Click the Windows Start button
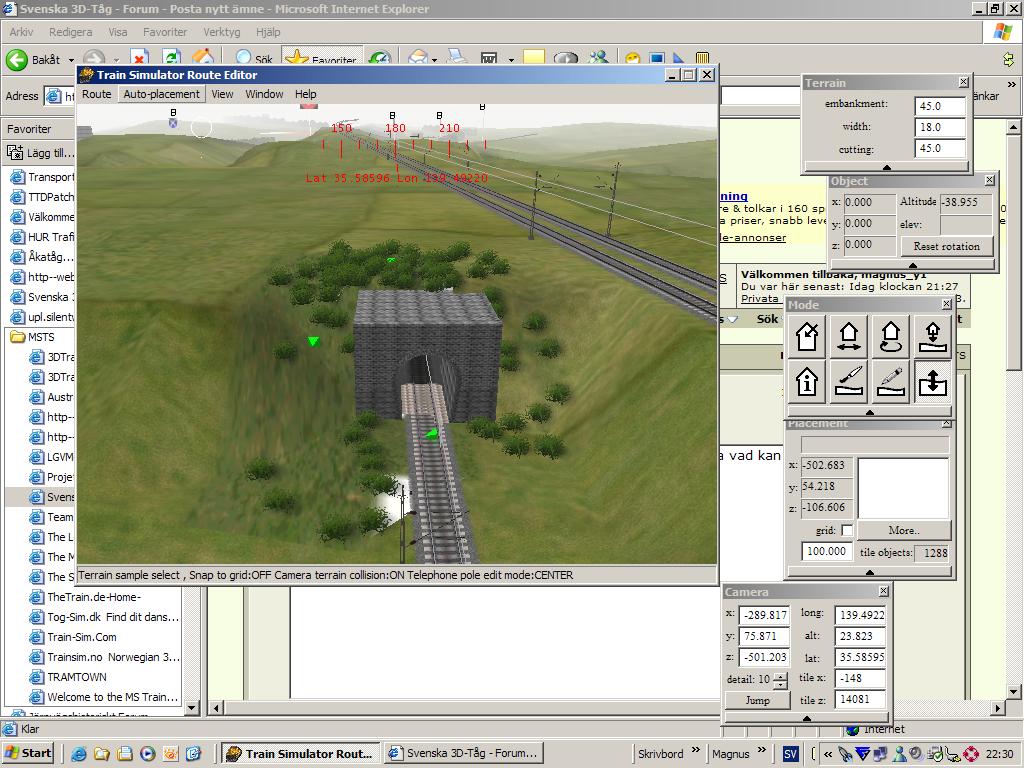1024x768 pixels. [29, 753]
